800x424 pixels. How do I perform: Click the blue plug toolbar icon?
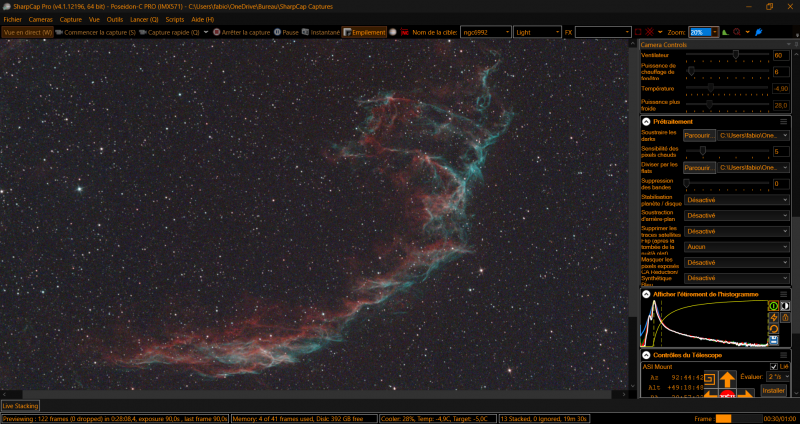pos(758,32)
